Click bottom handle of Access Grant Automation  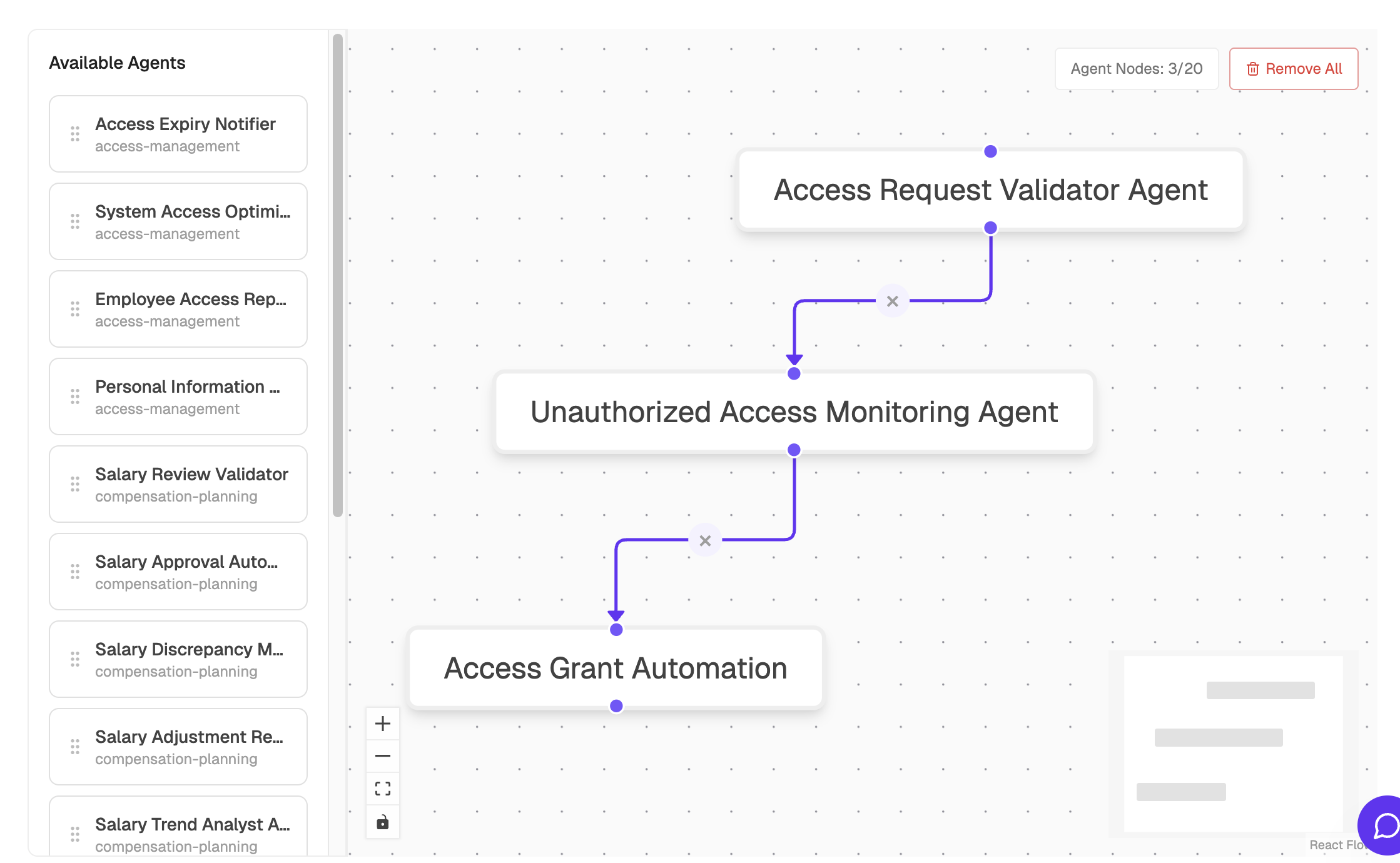point(616,706)
